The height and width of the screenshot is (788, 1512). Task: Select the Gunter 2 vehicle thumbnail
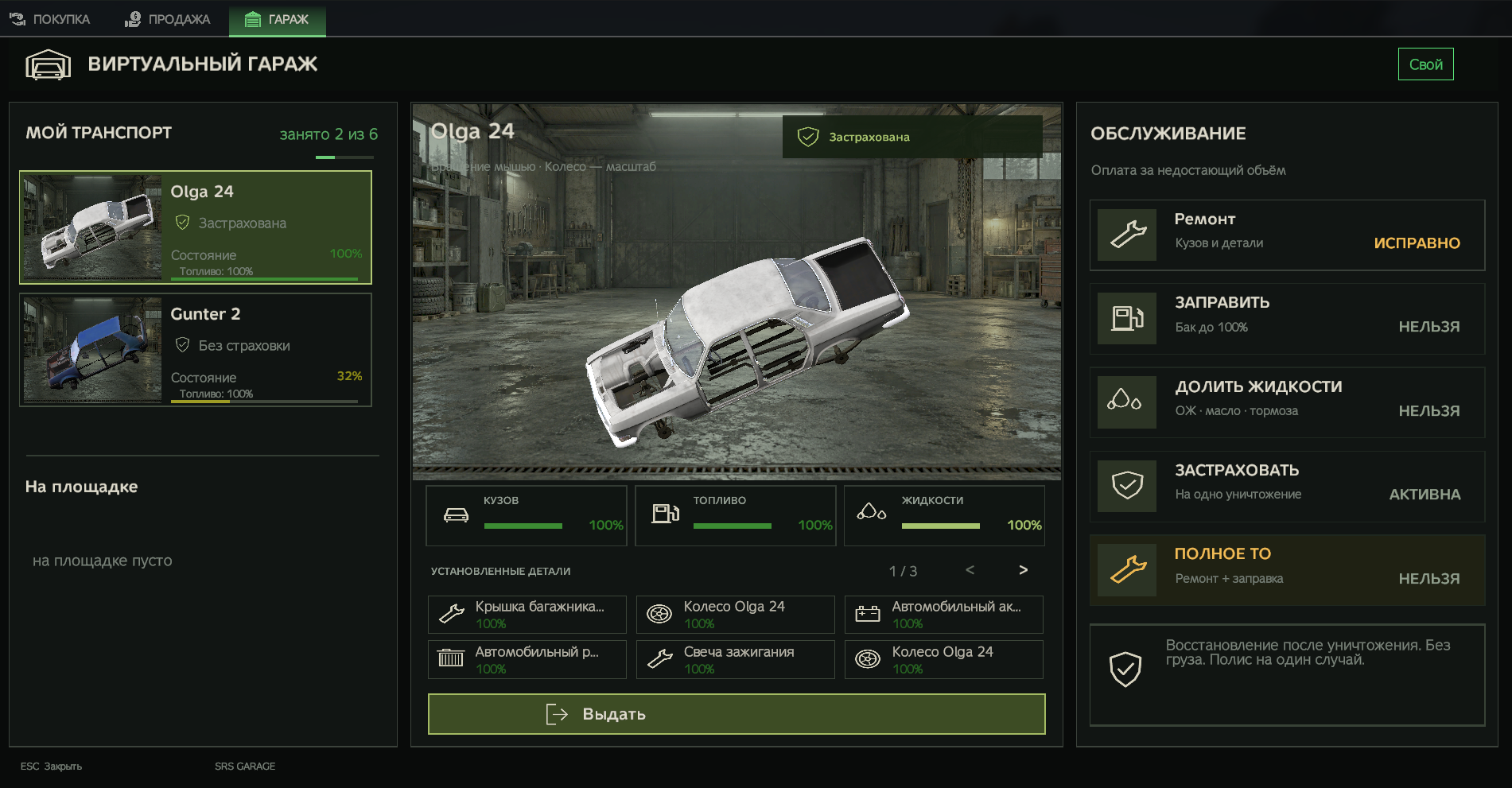(x=92, y=349)
